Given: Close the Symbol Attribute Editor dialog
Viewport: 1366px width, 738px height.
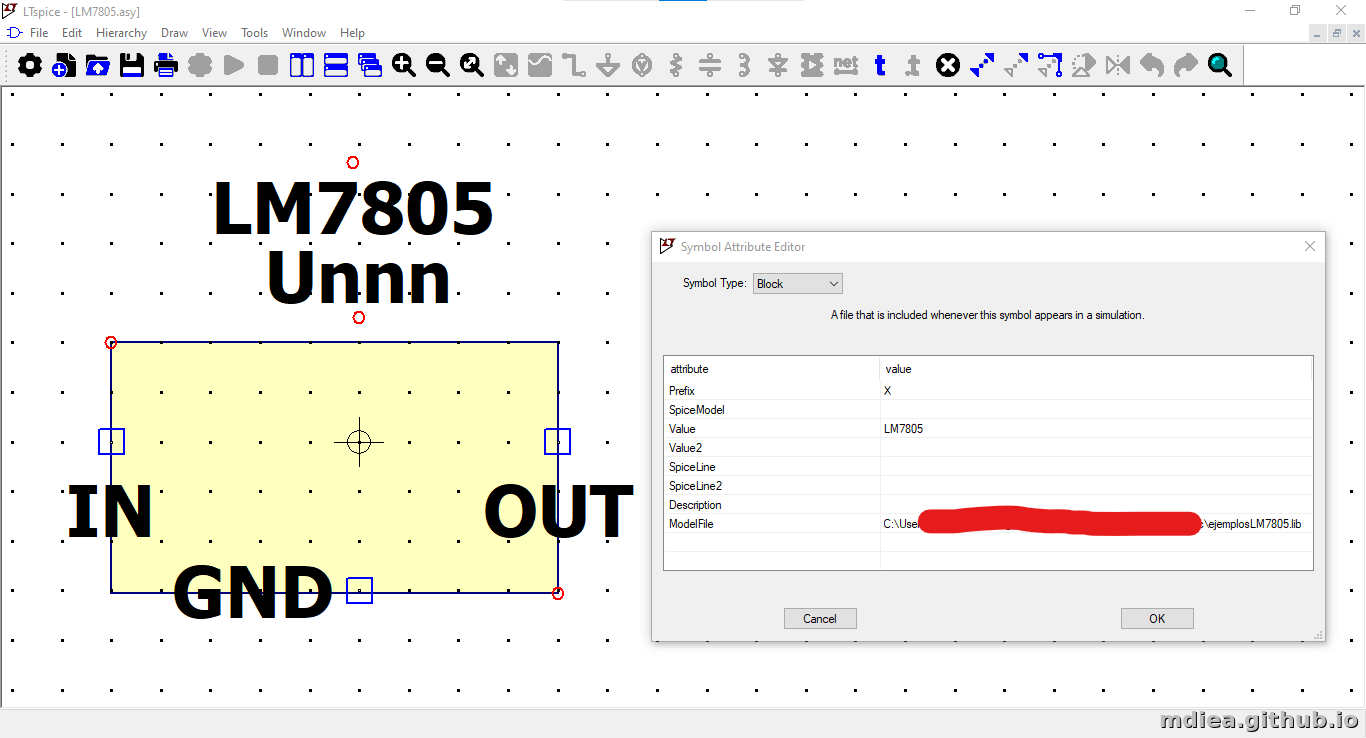Looking at the screenshot, I should [1310, 246].
